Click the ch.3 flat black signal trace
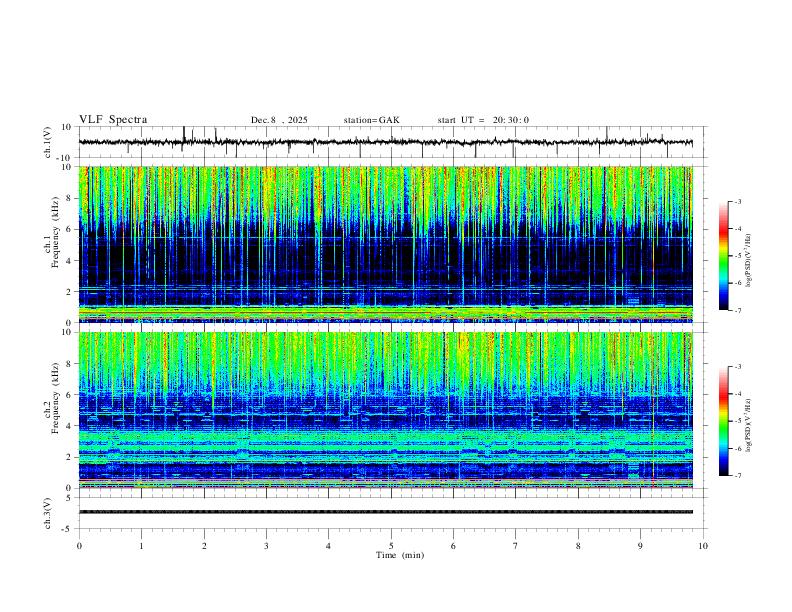Viewport: 792px width, 612px height. (x=386, y=512)
